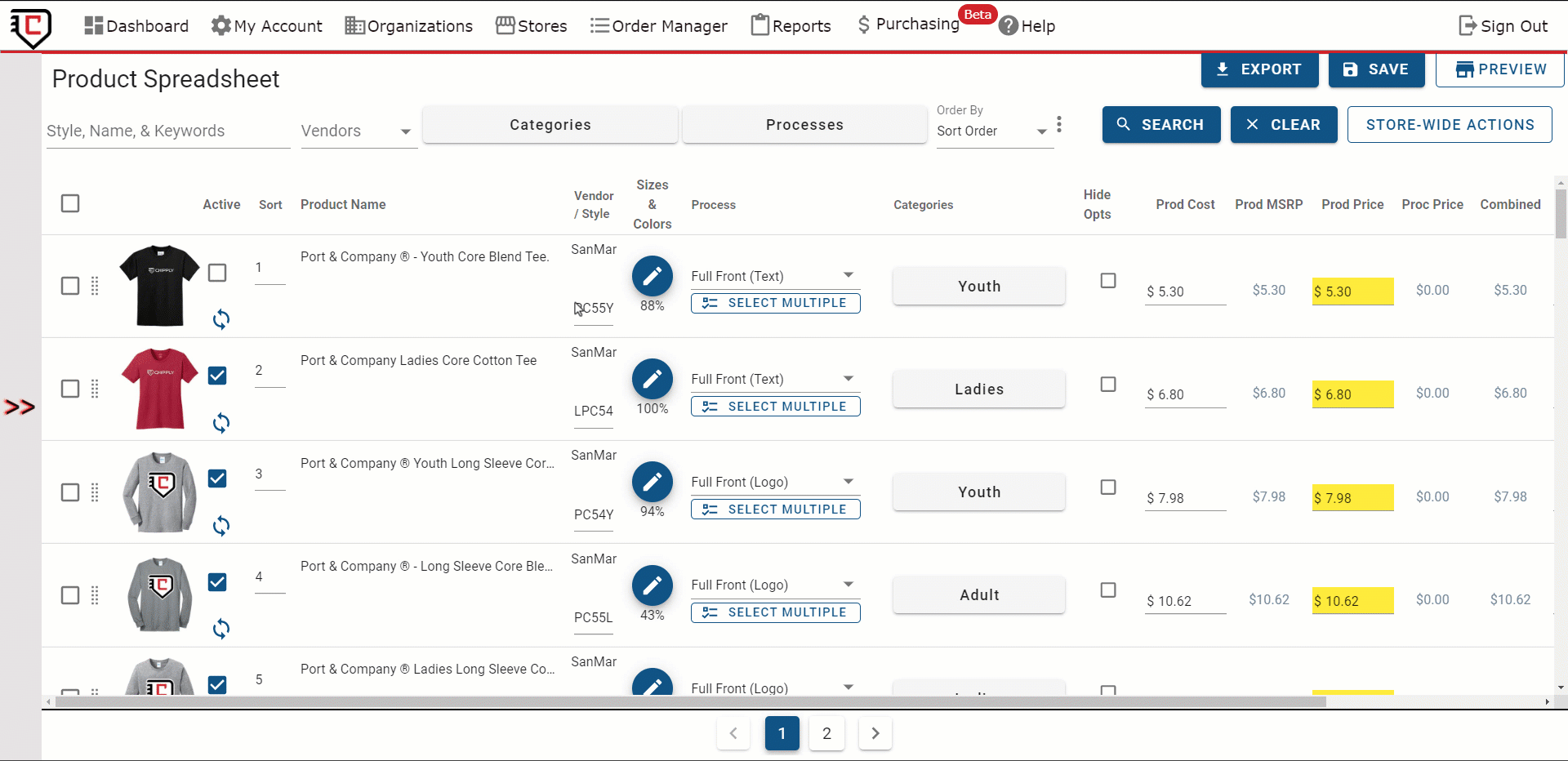Click highlighted Prod Price $ 5.30 field
Screen dimensions: 1568x761
point(1352,291)
